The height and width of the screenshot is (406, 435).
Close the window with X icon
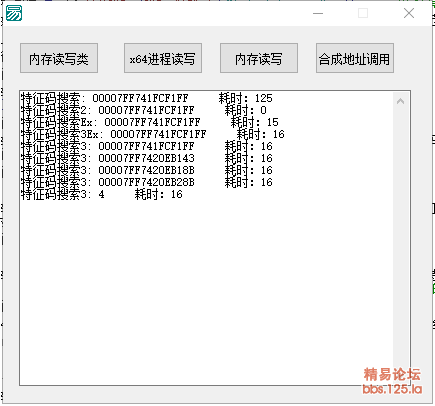[409, 13]
